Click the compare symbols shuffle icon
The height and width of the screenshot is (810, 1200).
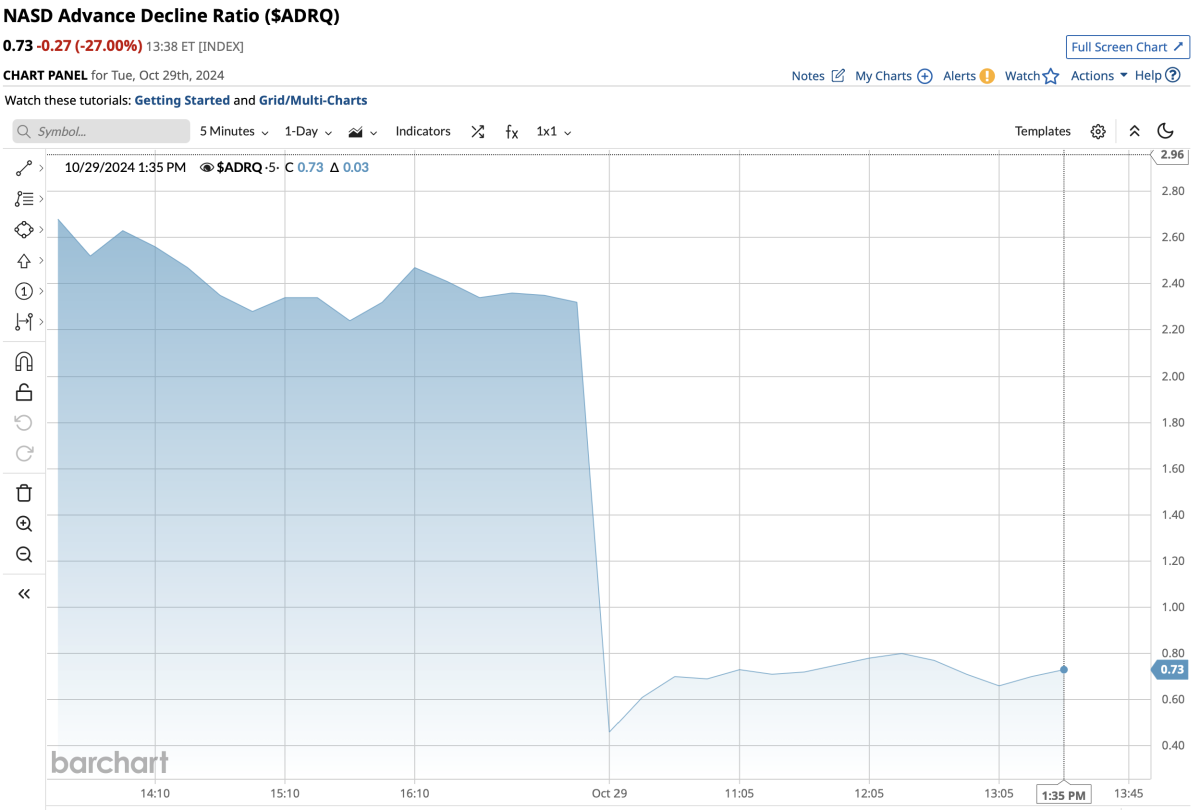[477, 131]
